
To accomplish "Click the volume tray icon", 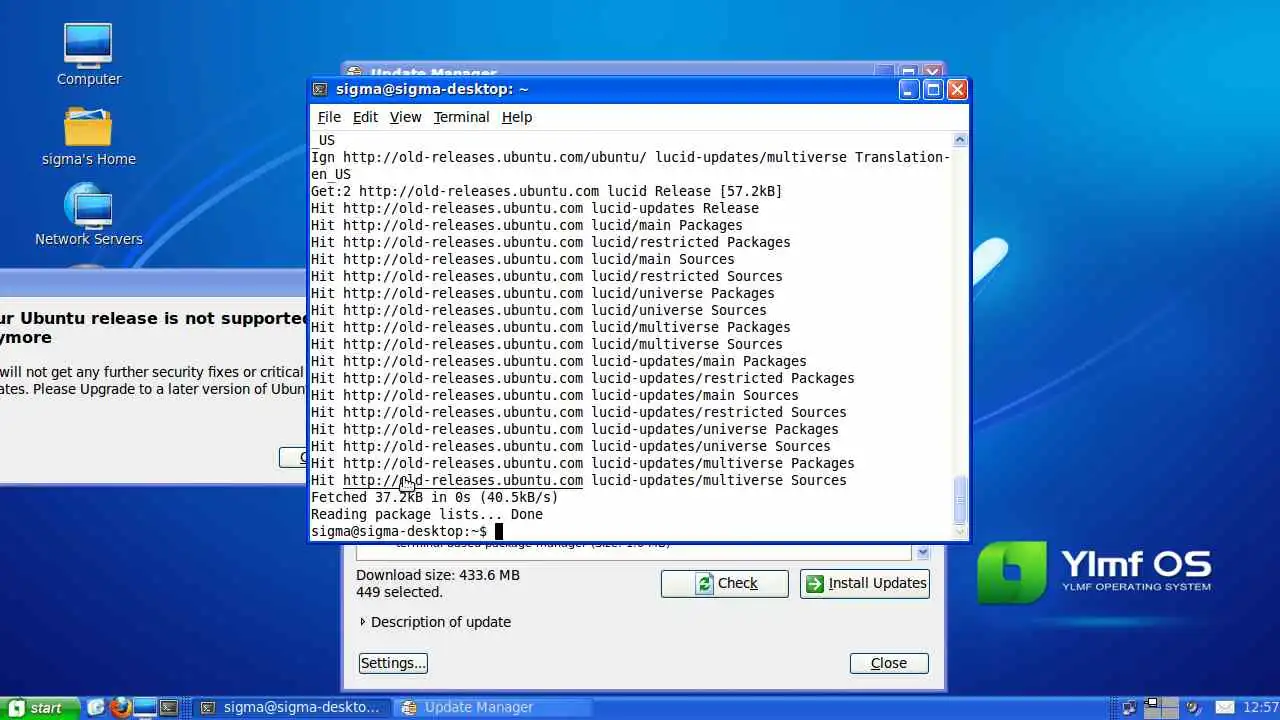I will coord(1193,707).
